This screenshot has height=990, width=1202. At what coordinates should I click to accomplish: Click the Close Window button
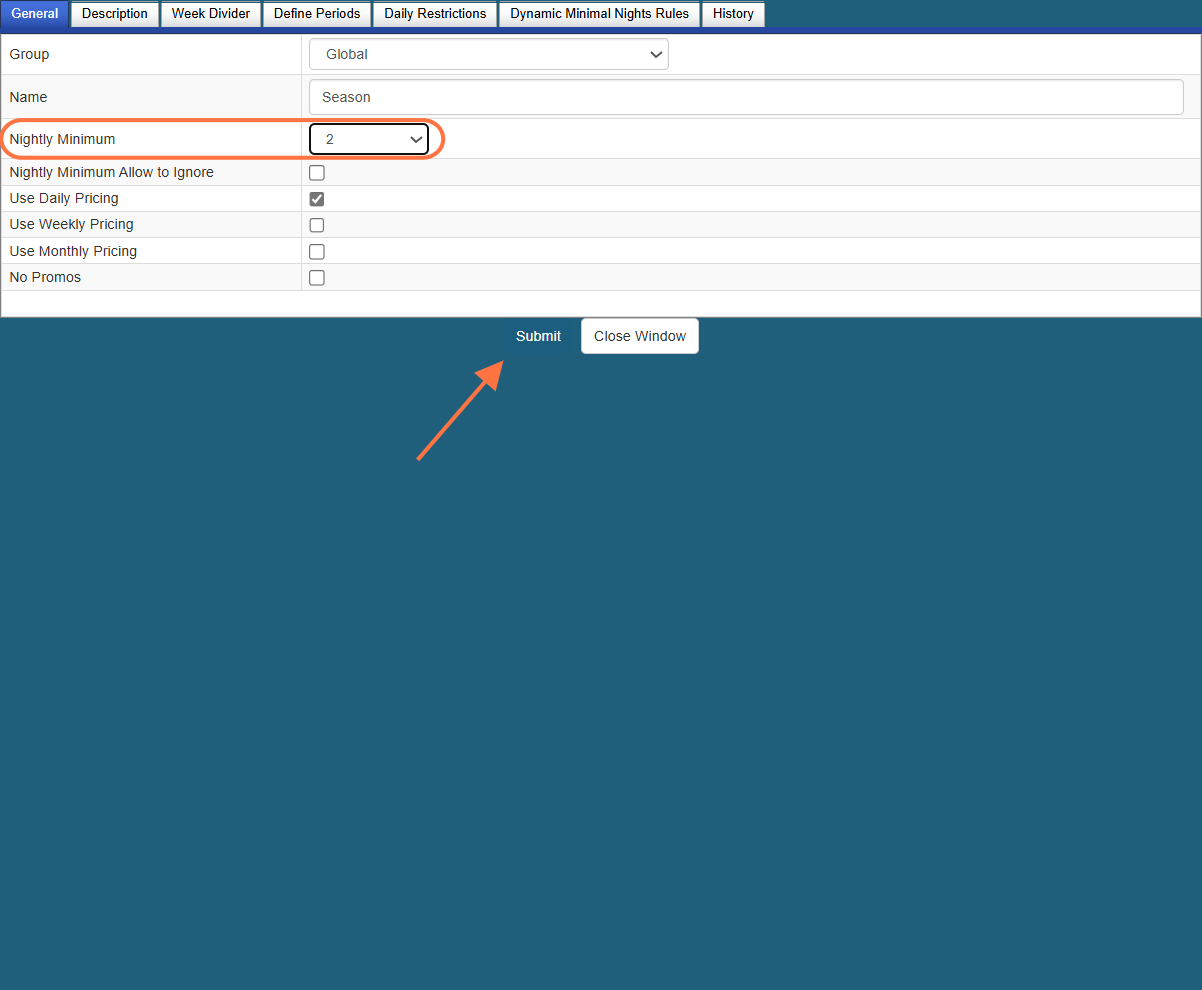(640, 336)
